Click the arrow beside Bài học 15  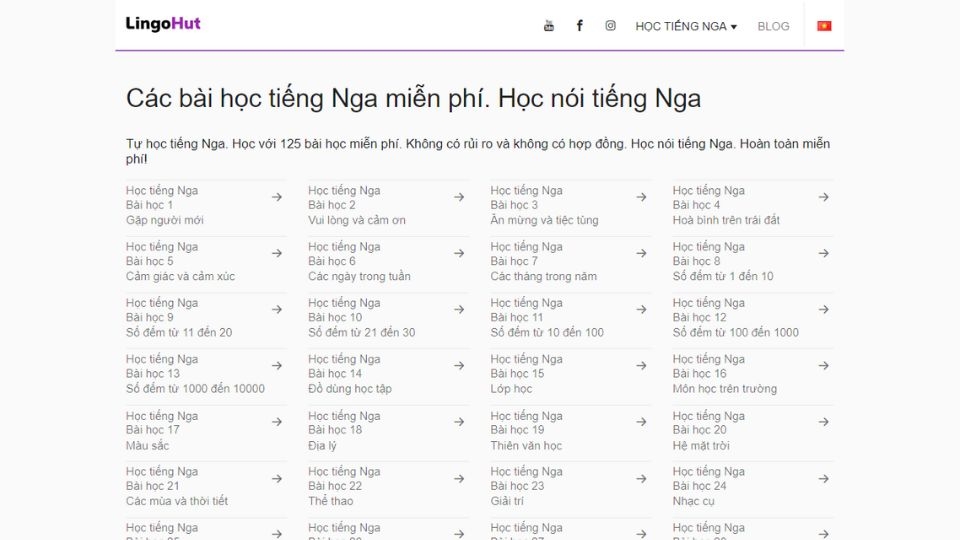tap(641, 366)
